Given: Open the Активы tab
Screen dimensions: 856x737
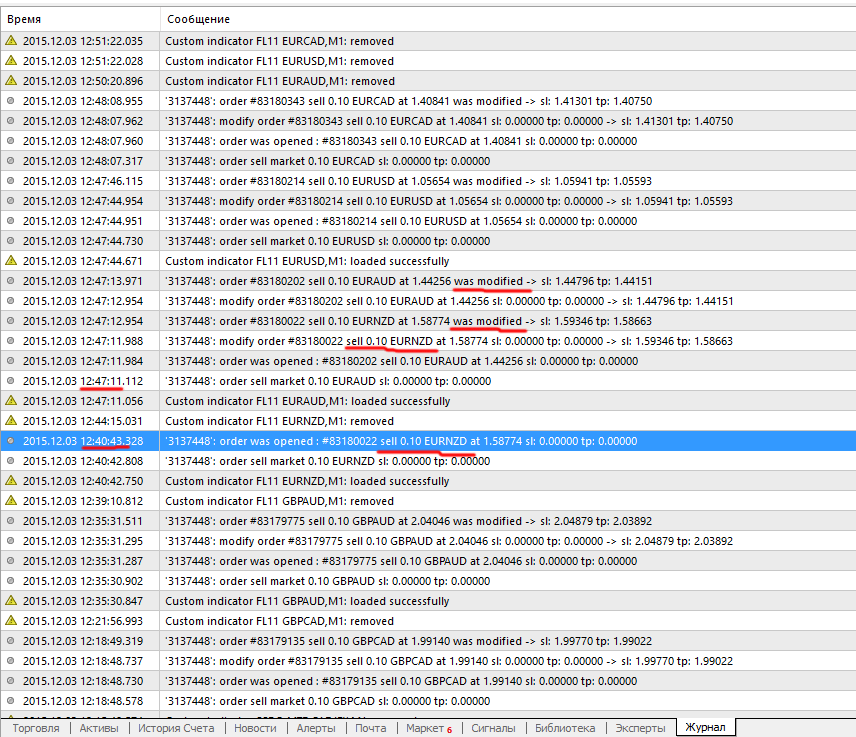Looking at the screenshot, I should (x=99, y=728).
